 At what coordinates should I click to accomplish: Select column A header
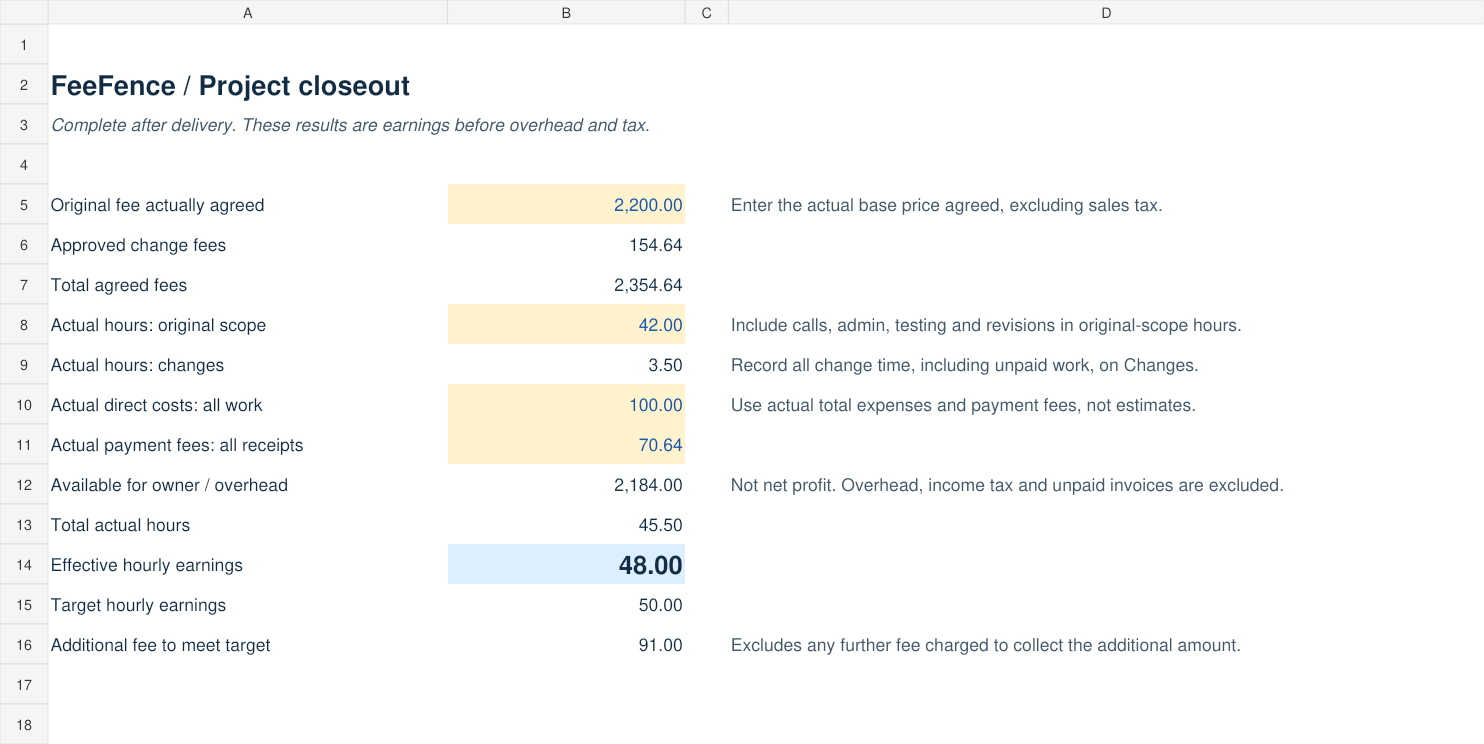pos(247,12)
